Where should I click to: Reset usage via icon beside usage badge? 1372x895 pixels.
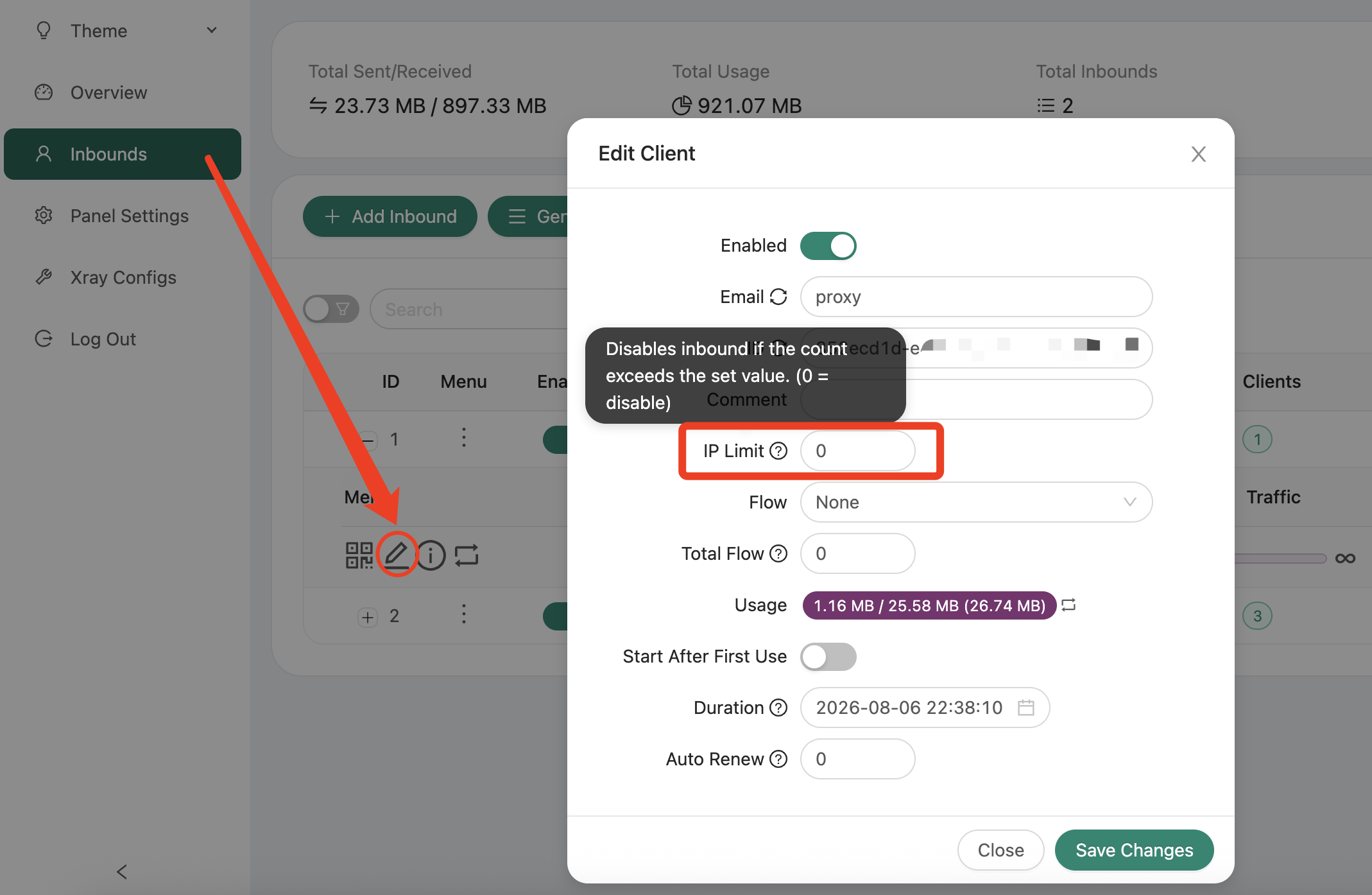pyautogui.click(x=1068, y=605)
